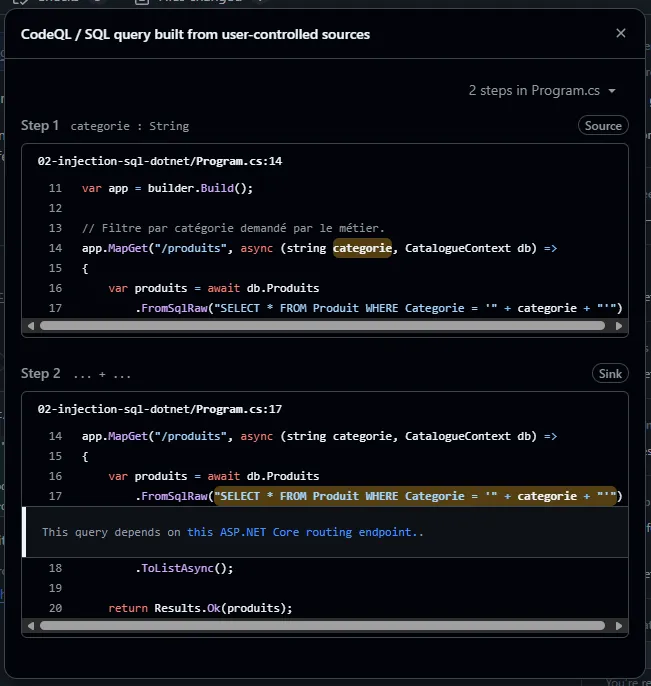Click scroll-left arrow in Step 2 code

click(x=30, y=626)
